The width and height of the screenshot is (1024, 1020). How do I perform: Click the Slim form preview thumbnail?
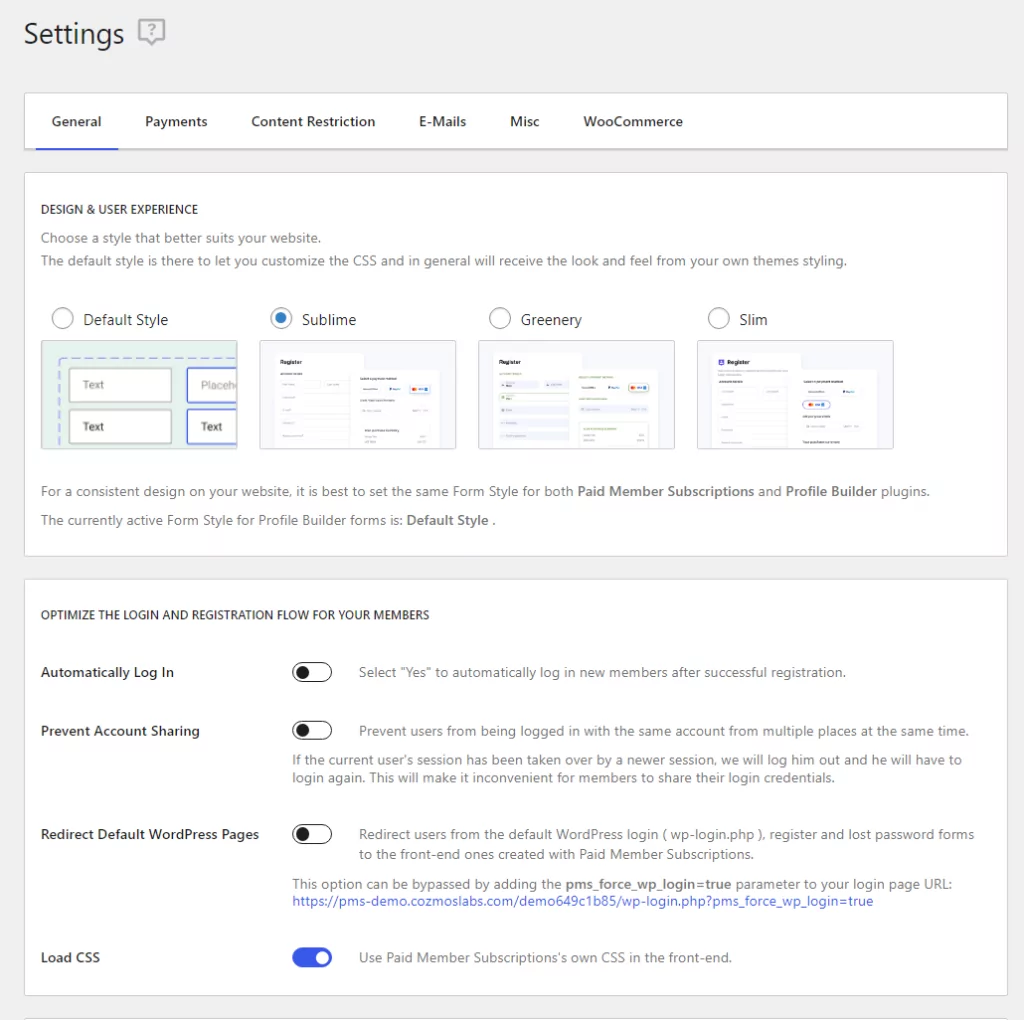pyautogui.click(x=795, y=394)
